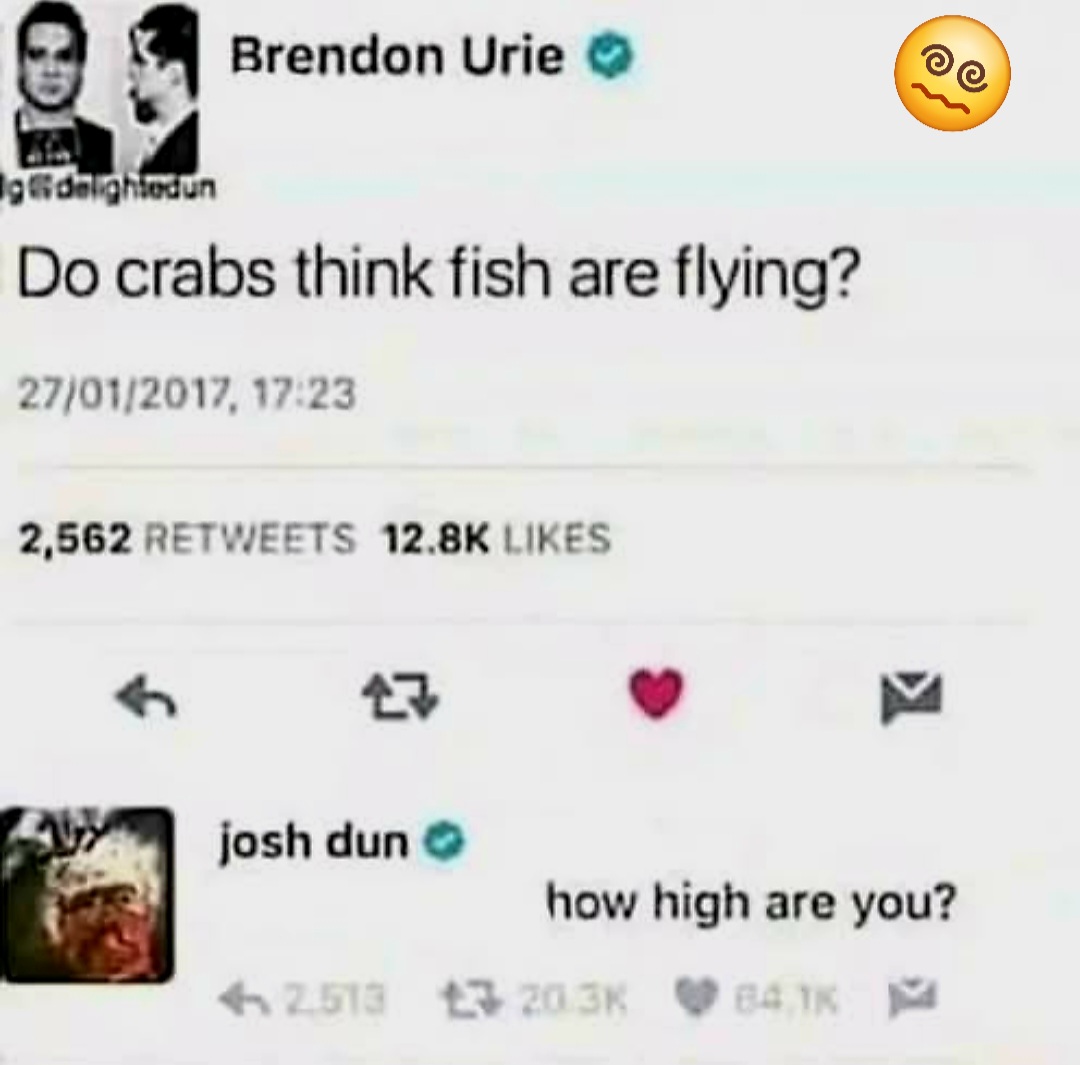1080x1065 pixels.
Task: Open Brendon Urie's profile name
Action: click(397, 56)
